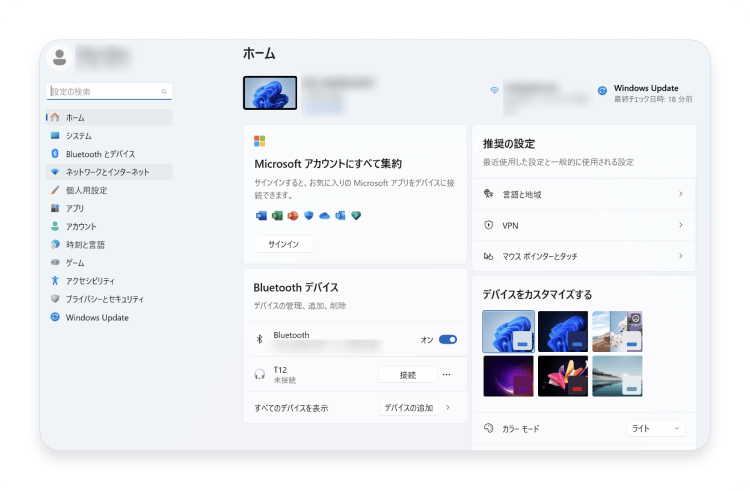Viewport: 750px width, 491px height.
Task: Click the network Wi-Fi icon in sidebar
Action: click(x=55, y=172)
